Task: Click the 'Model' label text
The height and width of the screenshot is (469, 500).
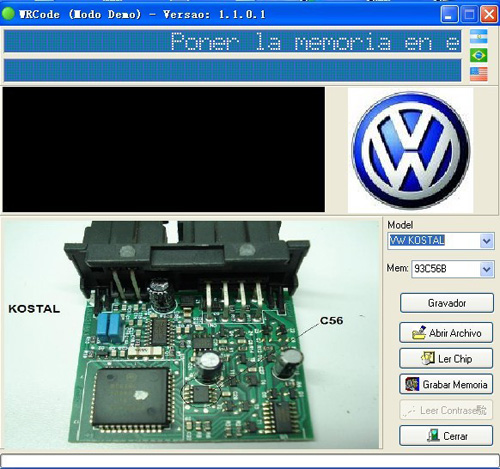Action: (400, 225)
